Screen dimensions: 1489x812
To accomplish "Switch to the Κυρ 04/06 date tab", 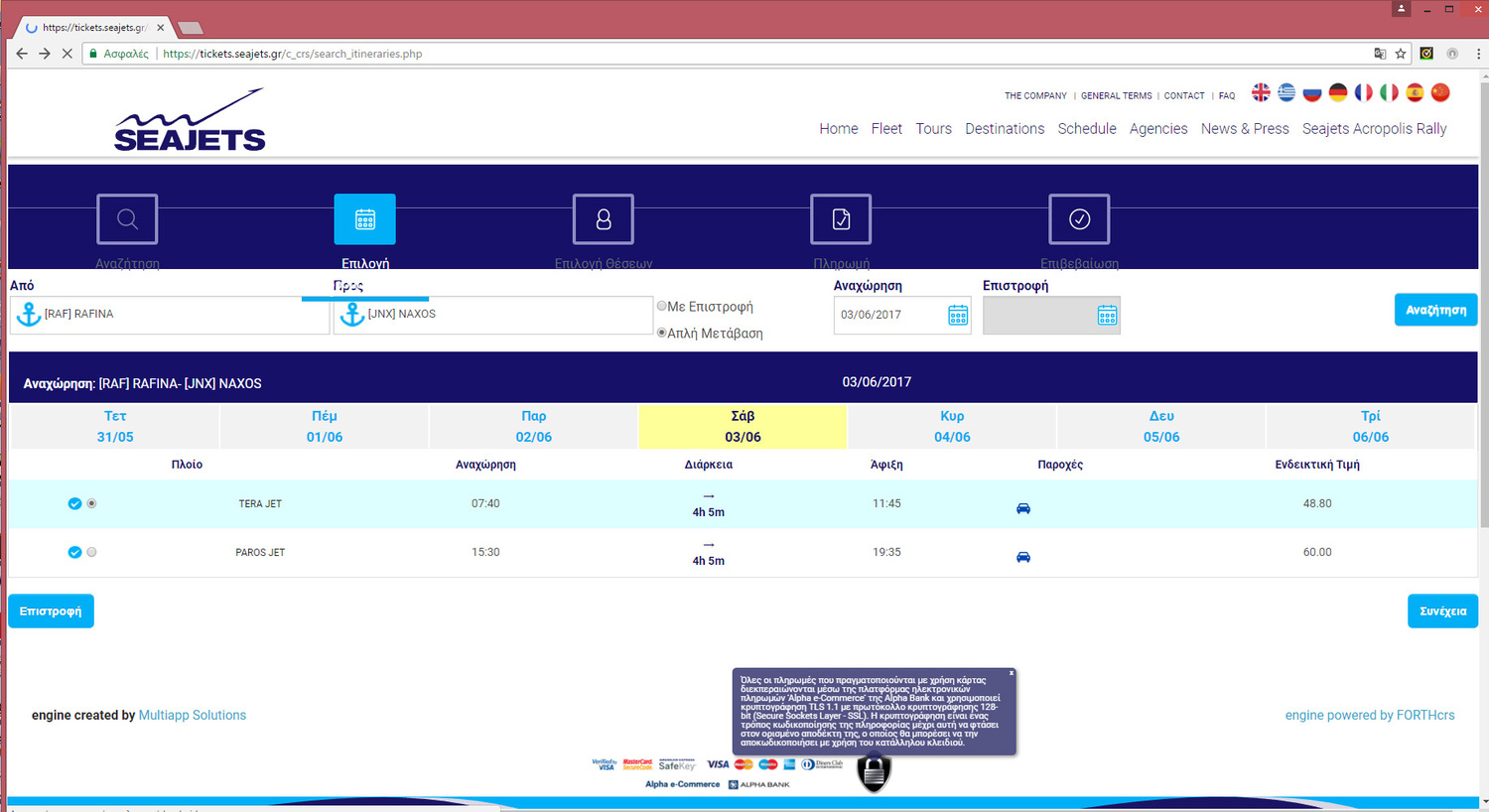I will click(951, 426).
